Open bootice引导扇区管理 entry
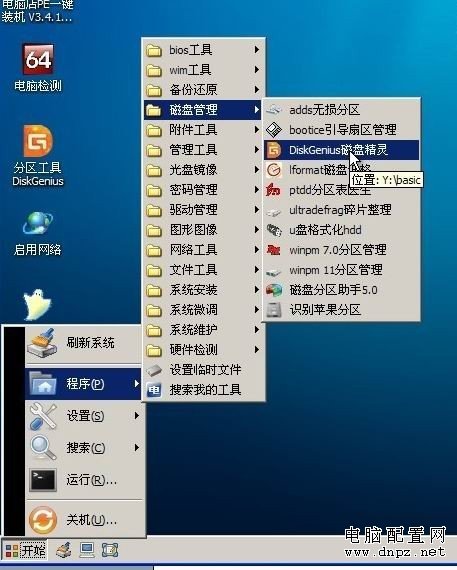Screen dimensions: 457x570 (x=341, y=130)
